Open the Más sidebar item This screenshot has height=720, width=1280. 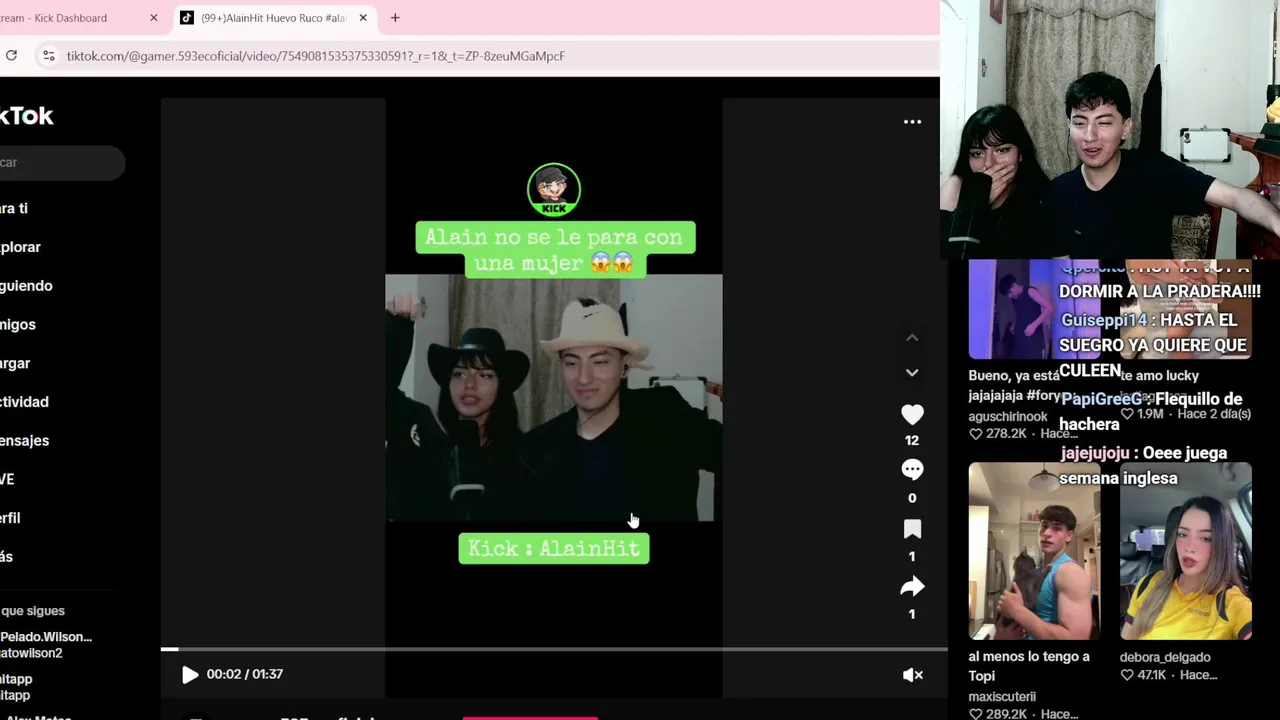(6, 557)
